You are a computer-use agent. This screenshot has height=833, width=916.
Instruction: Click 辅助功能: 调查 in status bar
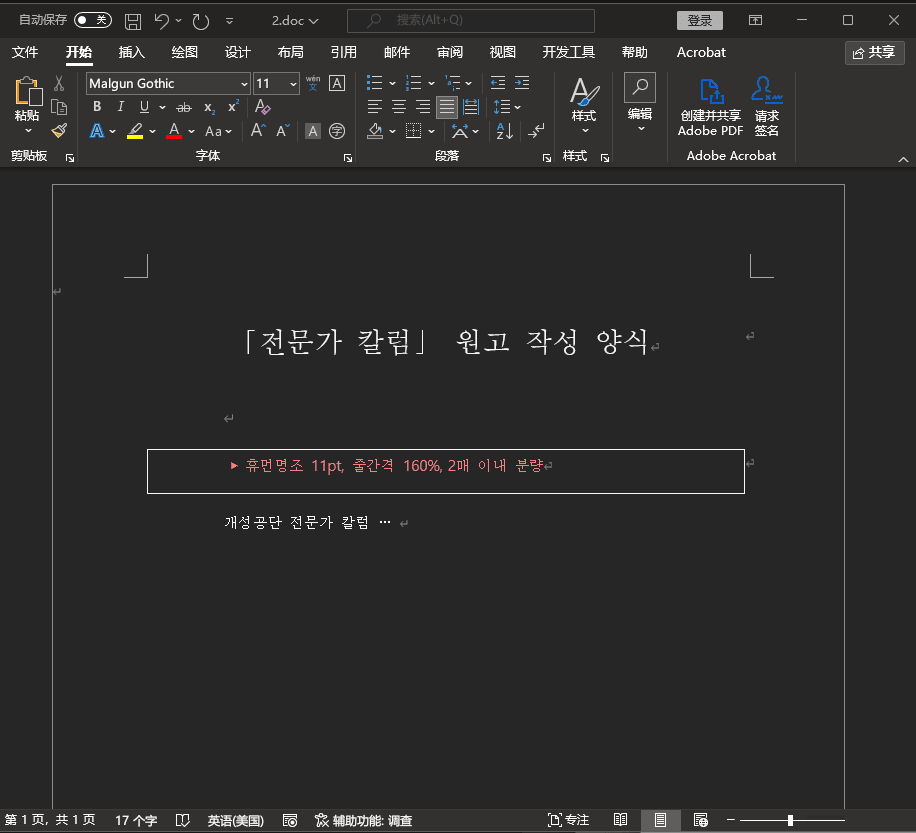coord(363,820)
